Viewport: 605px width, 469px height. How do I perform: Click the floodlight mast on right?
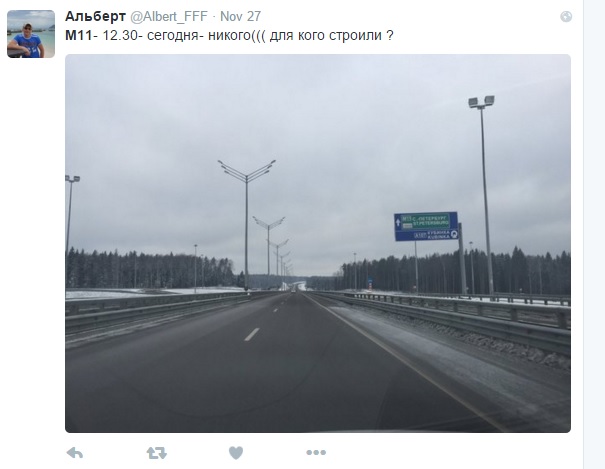click(483, 193)
